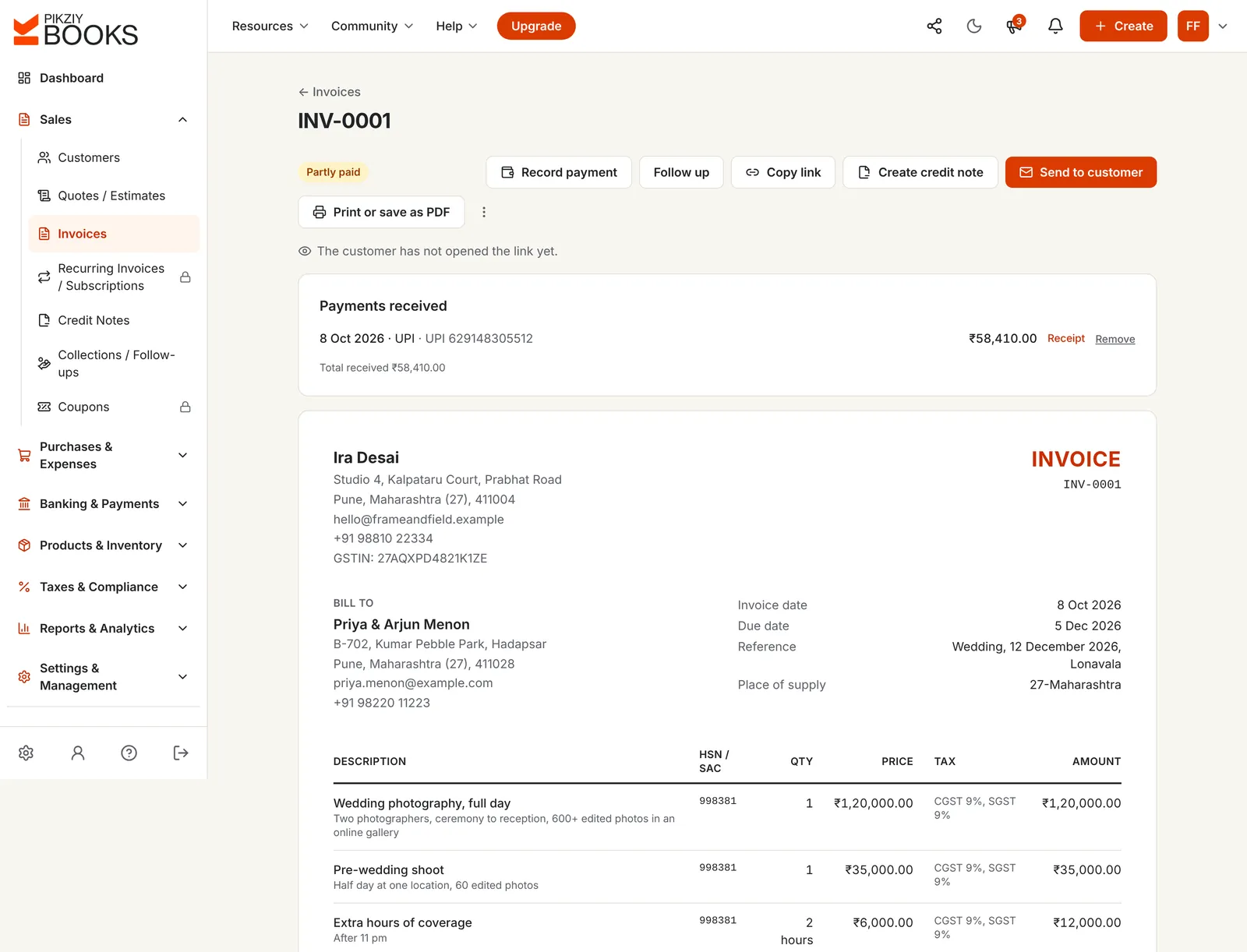Screen dimensions: 1247x952
Task: Open Credit Notes page
Action: [x=114, y=320]
